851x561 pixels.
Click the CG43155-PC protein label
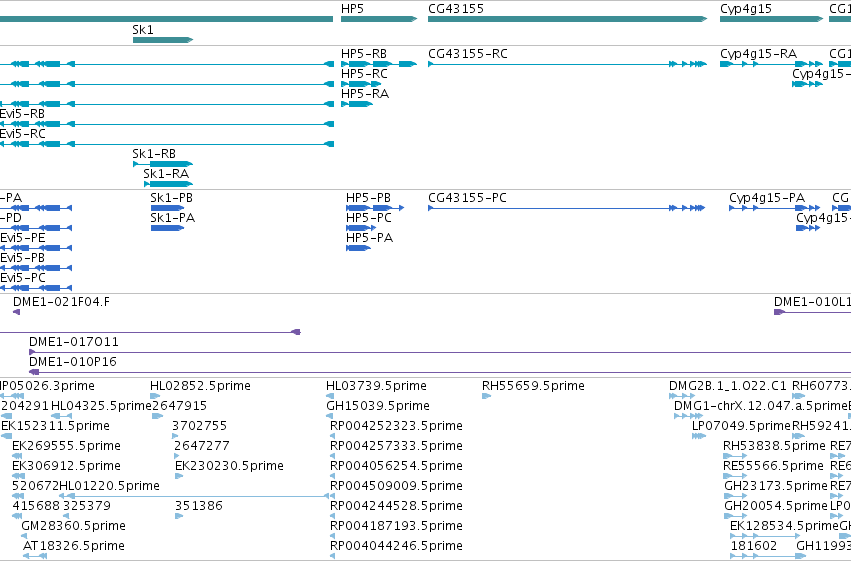(467, 198)
